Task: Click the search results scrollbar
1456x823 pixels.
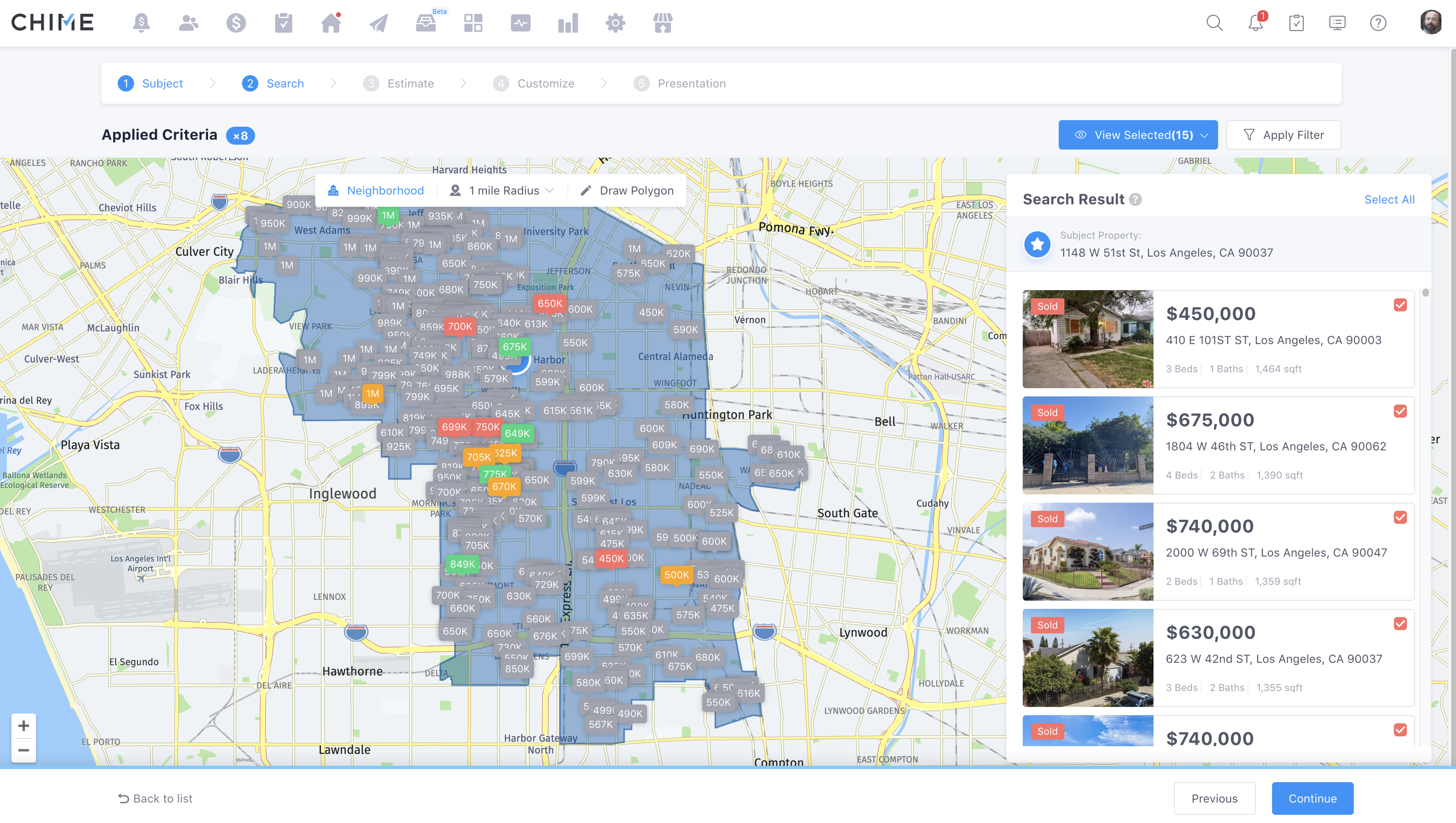Action: pyautogui.click(x=1425, y=293)
